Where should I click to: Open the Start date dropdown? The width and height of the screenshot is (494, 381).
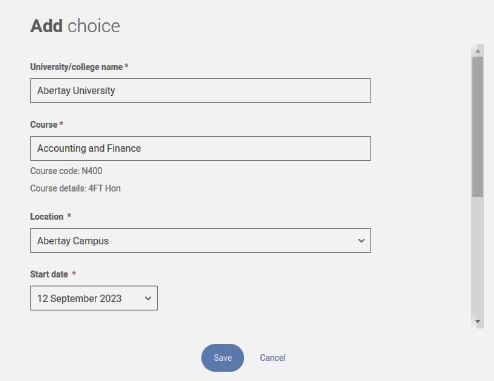coord(94,298)
